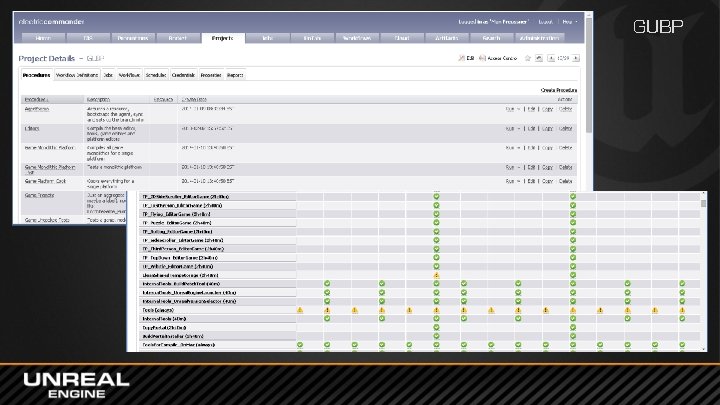Image resolution: width=720 pixels, height=405 pixels.
Task: Click second green check in TP_2DSideScroller_EditorGame row
Action: 573,197
